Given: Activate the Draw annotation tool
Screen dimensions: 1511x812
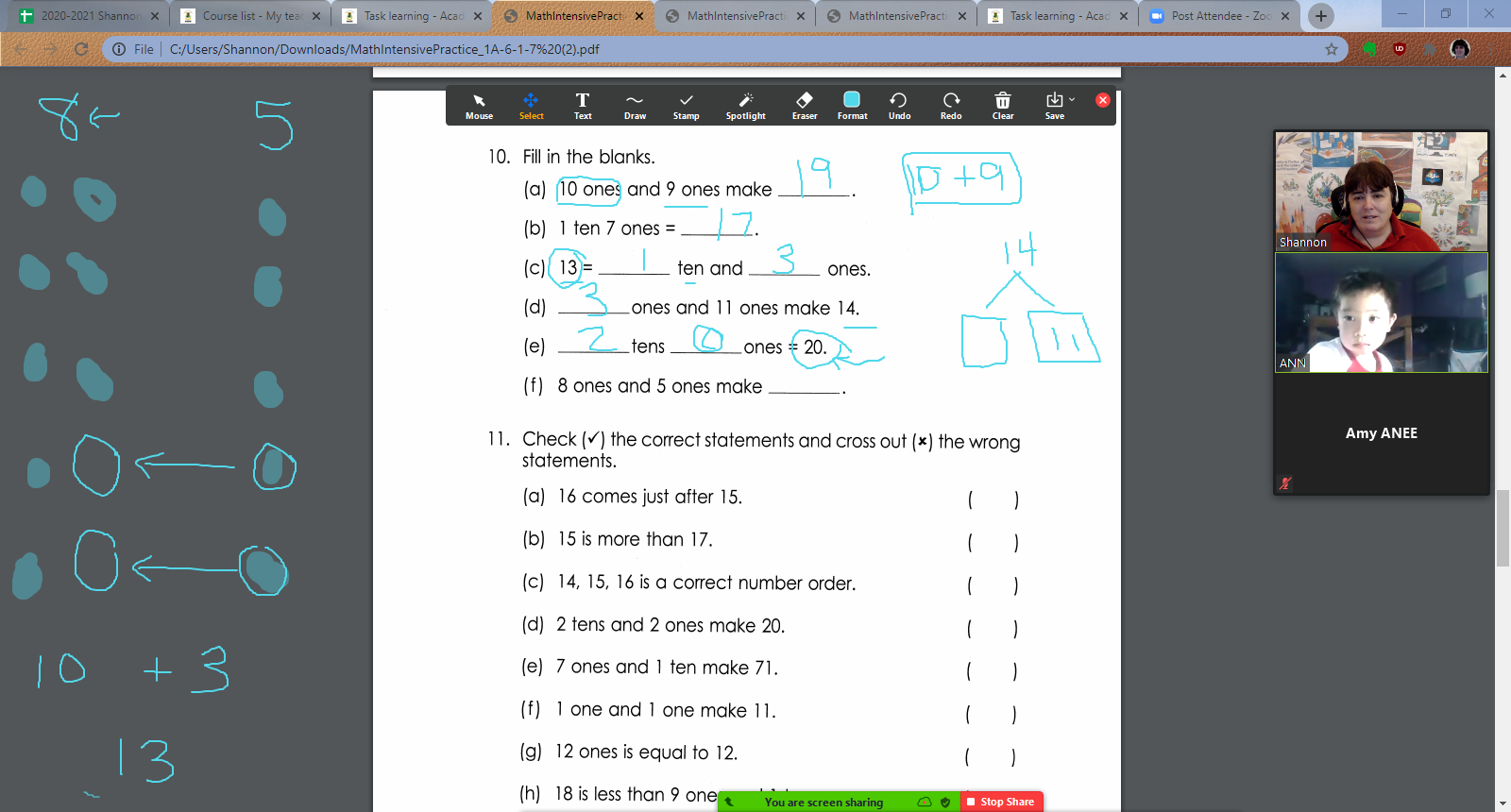Looking at the screenshot, I should click(635, 107).
